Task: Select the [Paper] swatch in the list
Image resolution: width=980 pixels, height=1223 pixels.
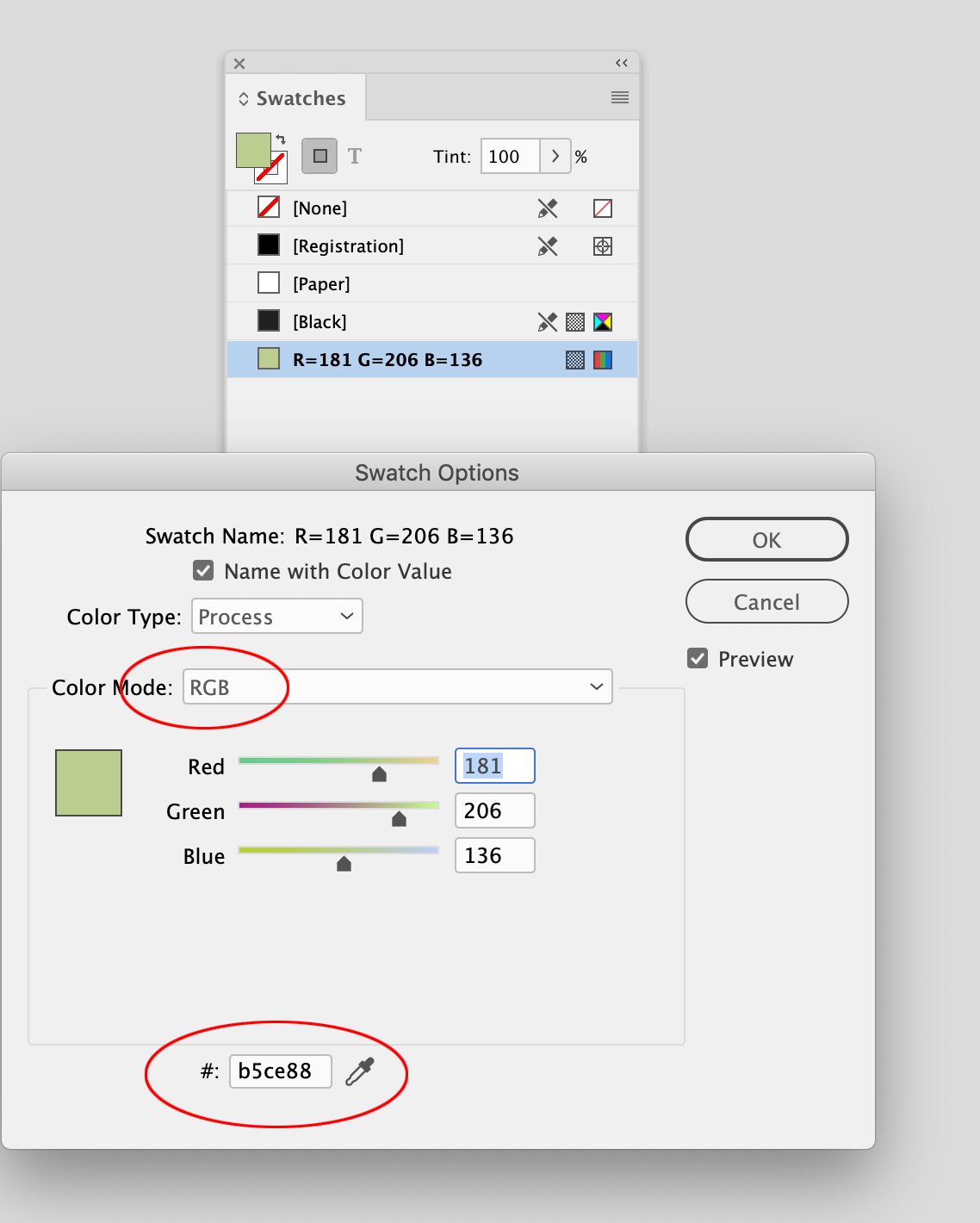Action: coord(322,283)
